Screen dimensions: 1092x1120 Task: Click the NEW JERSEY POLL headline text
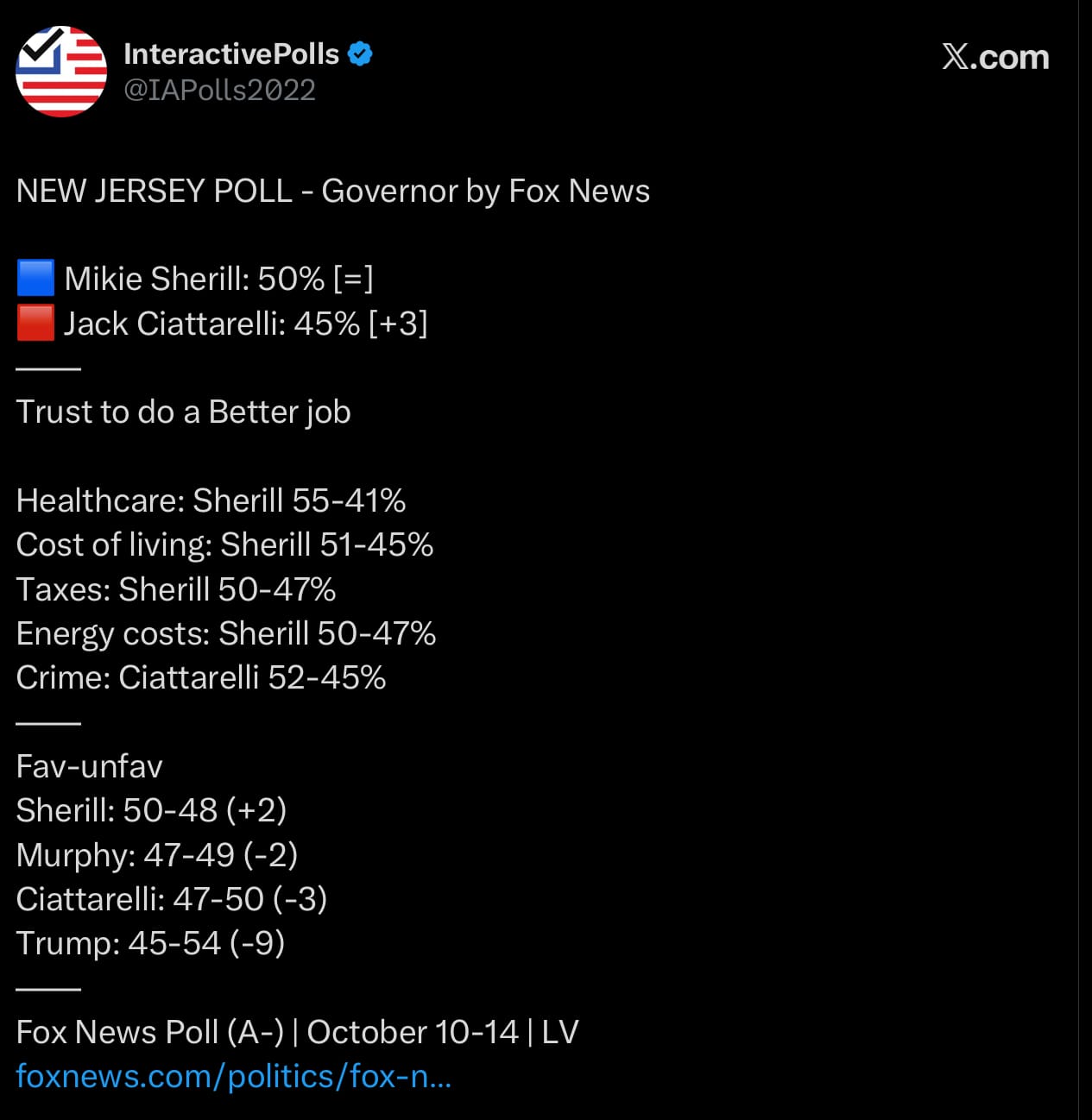tap(332, 191)
